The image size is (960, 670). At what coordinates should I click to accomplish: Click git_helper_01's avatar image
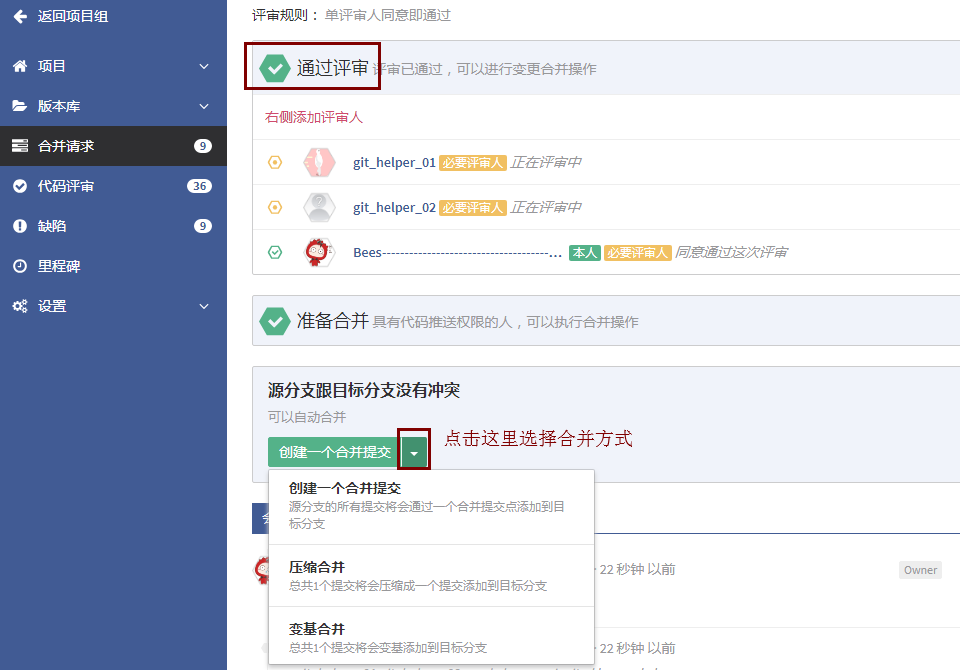(x=319, y=162)
